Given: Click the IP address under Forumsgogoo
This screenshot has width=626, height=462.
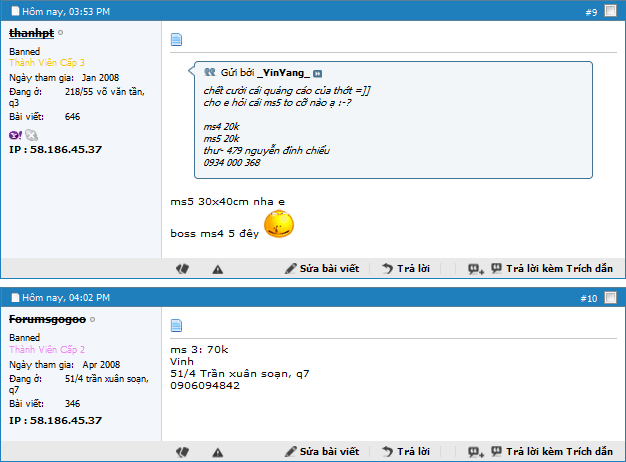Looking at the screenshot, I should point(55,420).
